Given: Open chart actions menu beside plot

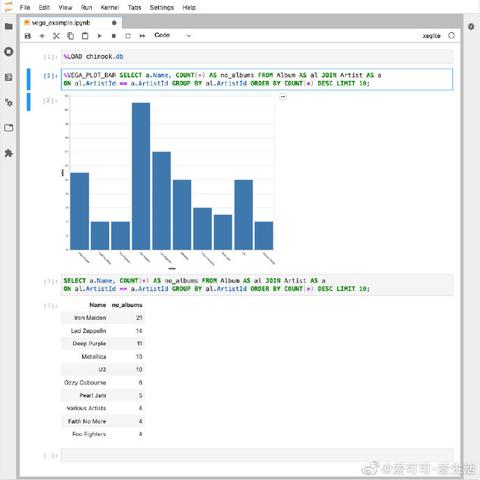Looking at the screenshot, I should point(283,97).
